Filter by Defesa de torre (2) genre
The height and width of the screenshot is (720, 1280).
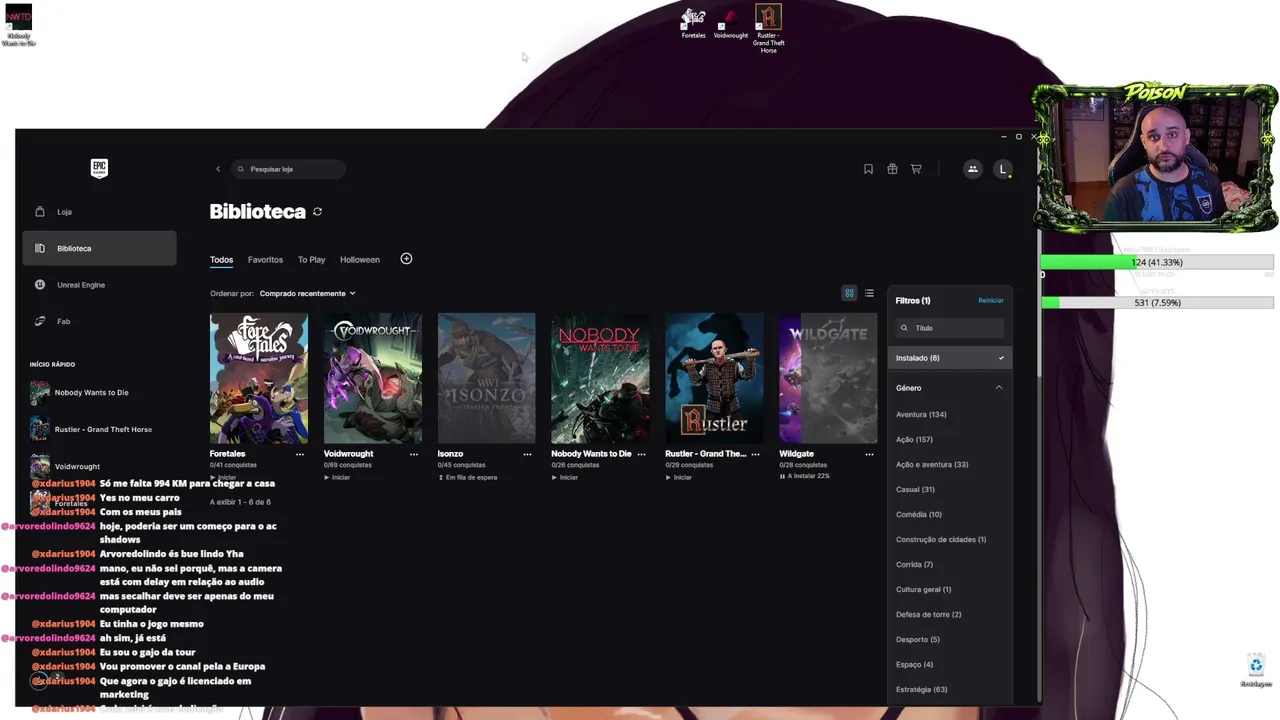pos(928,614)
